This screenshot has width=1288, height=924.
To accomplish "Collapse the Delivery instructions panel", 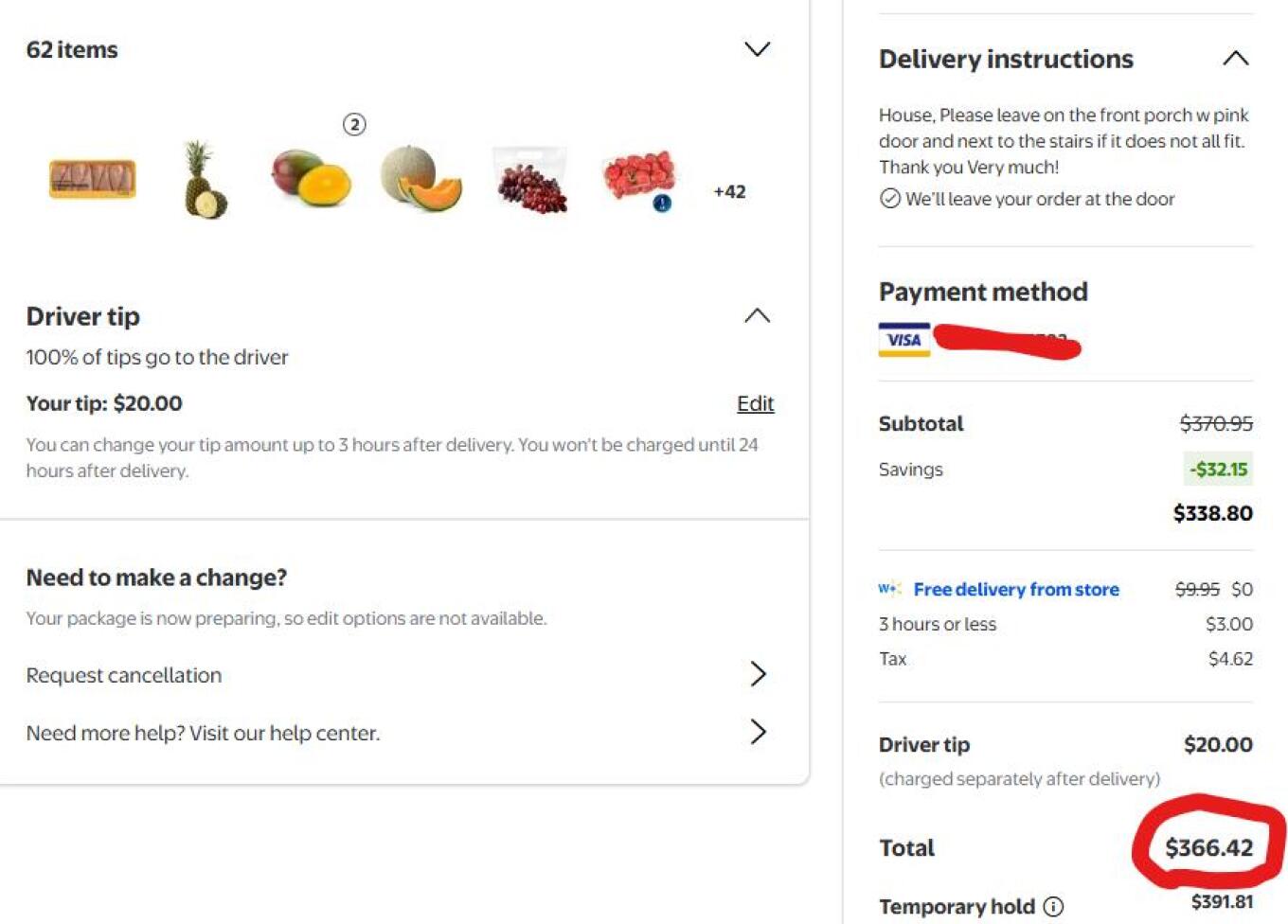I will pyautogui.click(x=1235, y=59).
